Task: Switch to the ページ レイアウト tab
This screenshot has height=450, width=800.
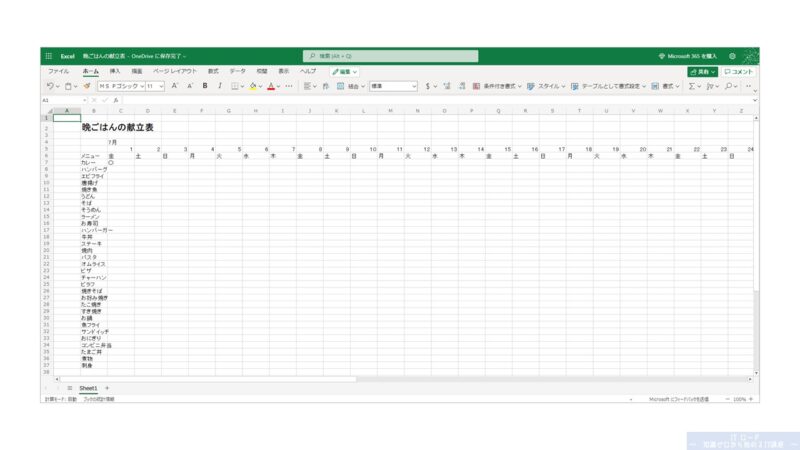Action: pyautogui.click(x=174, y=71)
